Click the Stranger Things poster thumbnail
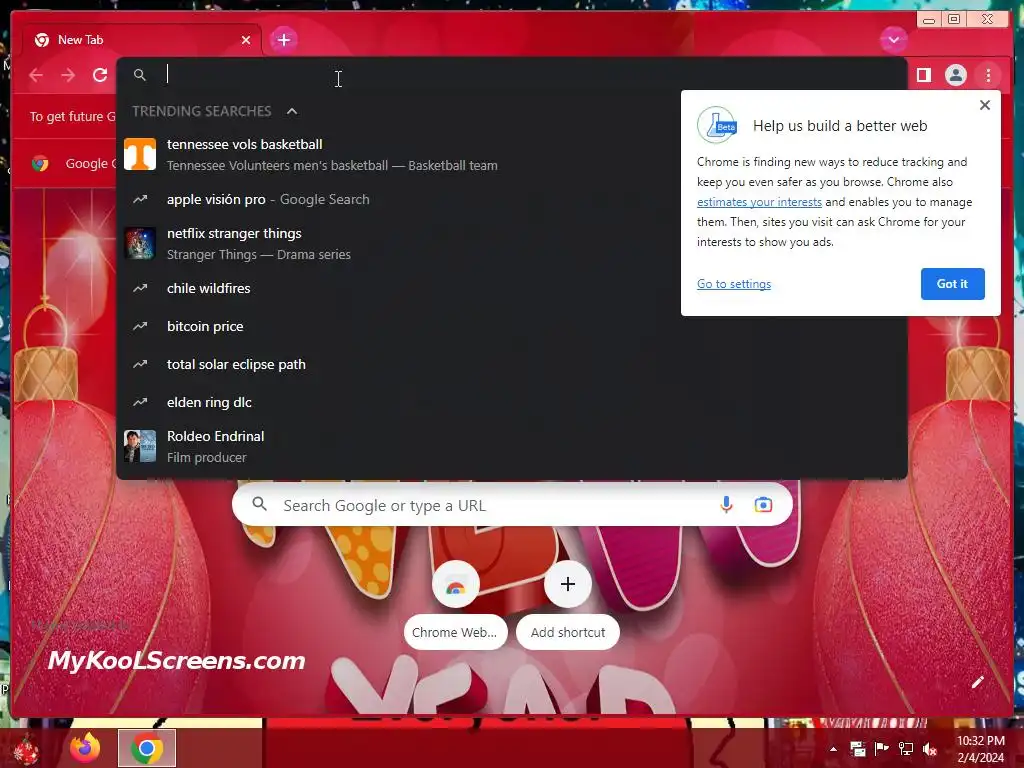The image size is (1024, 768). click(x=140, y=243)
